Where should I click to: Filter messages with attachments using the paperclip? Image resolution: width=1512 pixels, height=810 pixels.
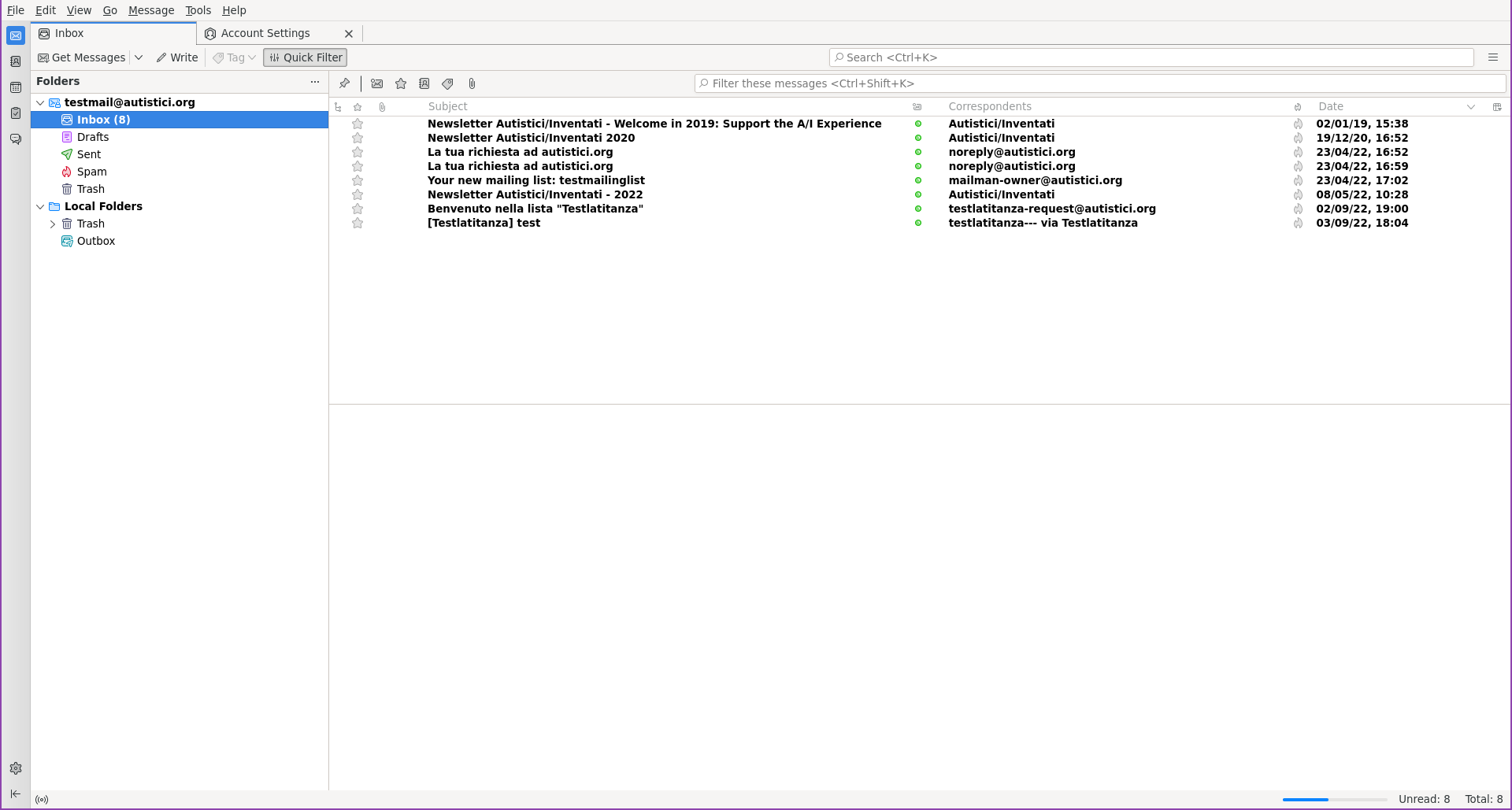pyautogui.click(x=472, y=83)
